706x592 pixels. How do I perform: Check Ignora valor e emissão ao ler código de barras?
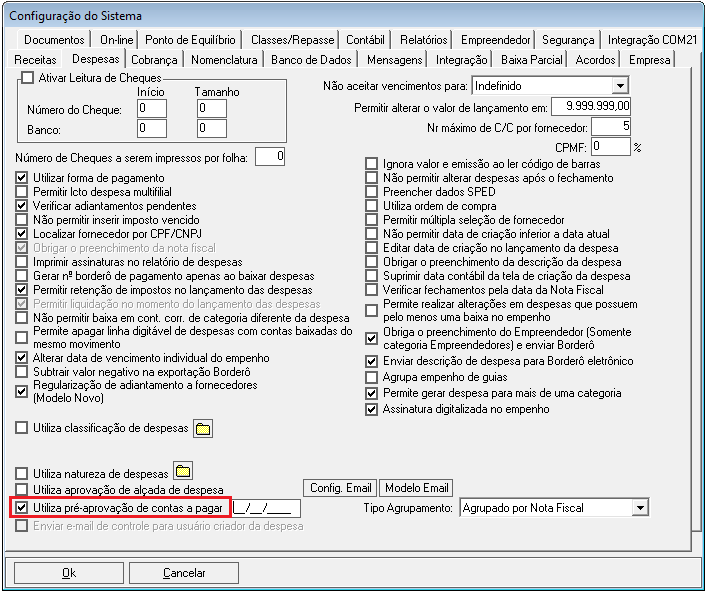371,164
